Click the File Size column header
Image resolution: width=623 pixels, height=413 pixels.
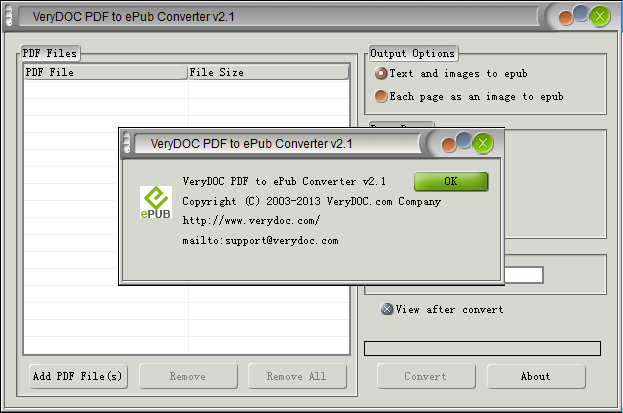click(x=268, y=72)
